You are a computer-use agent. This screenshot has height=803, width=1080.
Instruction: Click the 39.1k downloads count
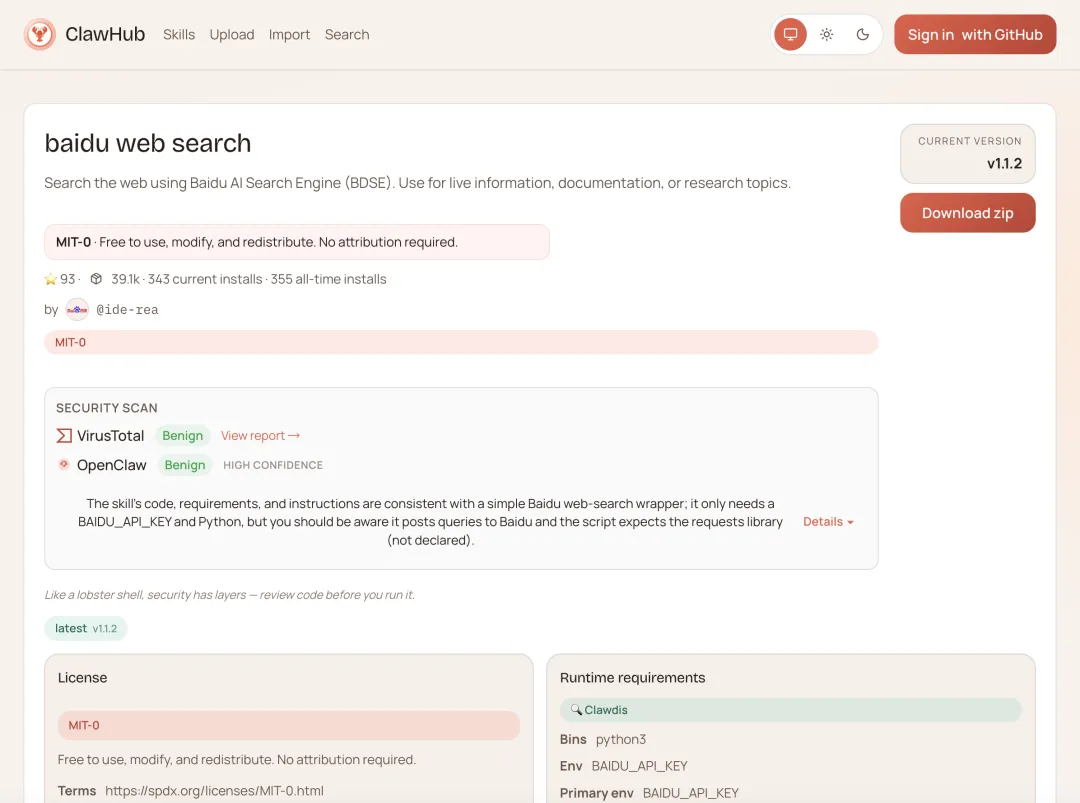[125, 279]
